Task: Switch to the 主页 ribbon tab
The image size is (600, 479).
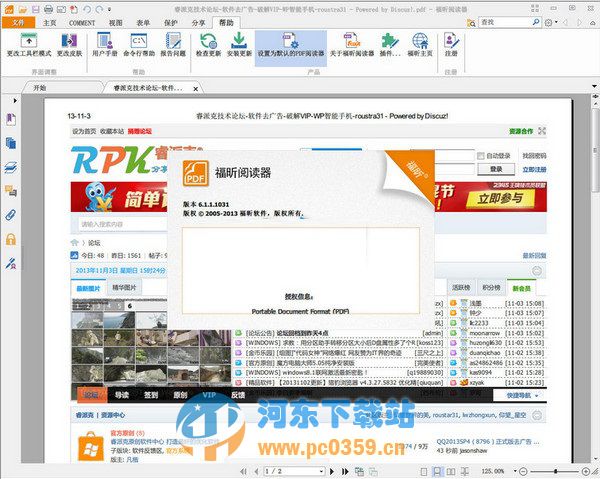Action: (x=49, y=23)
